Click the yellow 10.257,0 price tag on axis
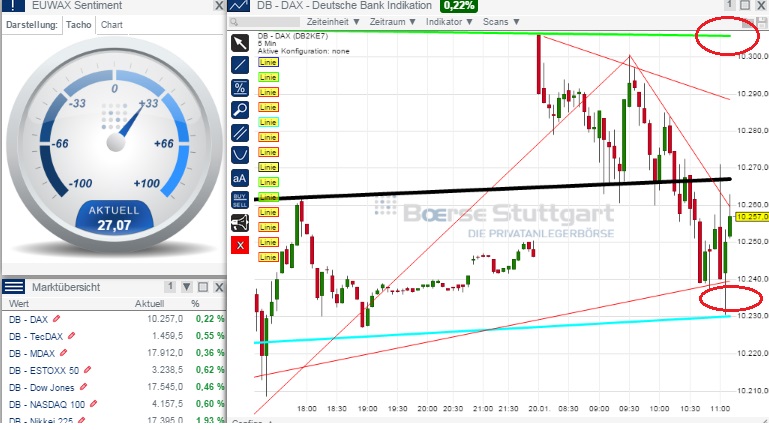The image size is (769, 430). (x=752, y=217)
